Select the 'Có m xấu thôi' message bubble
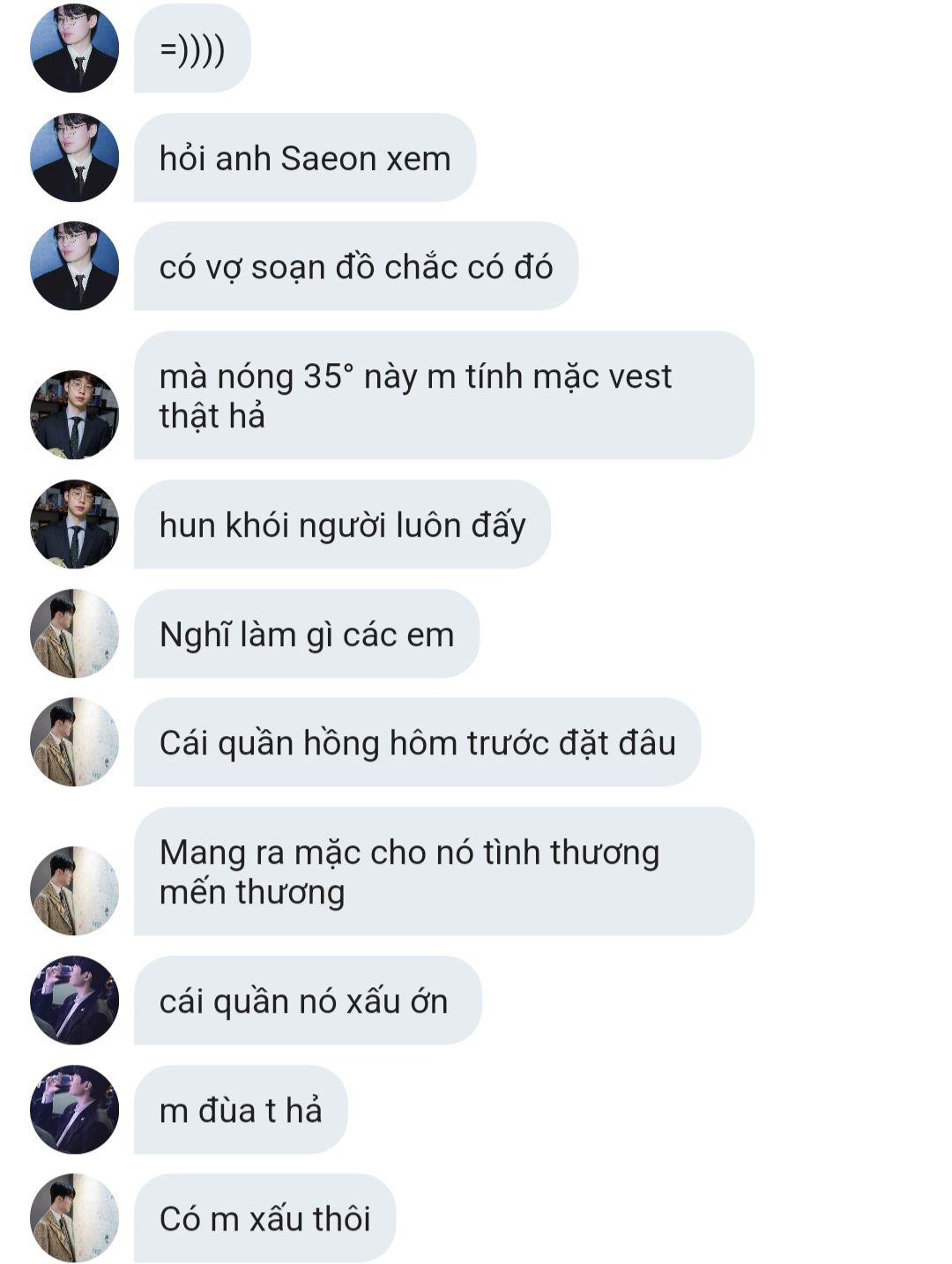 click(264, 1218)
